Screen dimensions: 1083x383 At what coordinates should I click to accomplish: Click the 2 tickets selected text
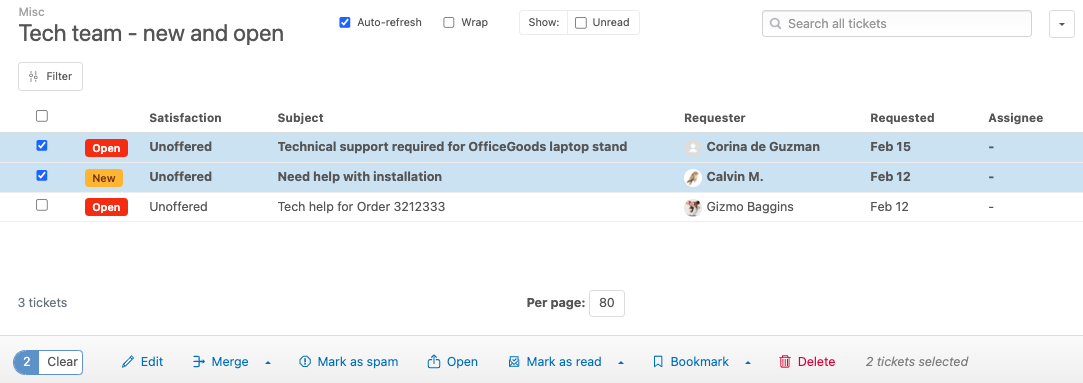917,362
